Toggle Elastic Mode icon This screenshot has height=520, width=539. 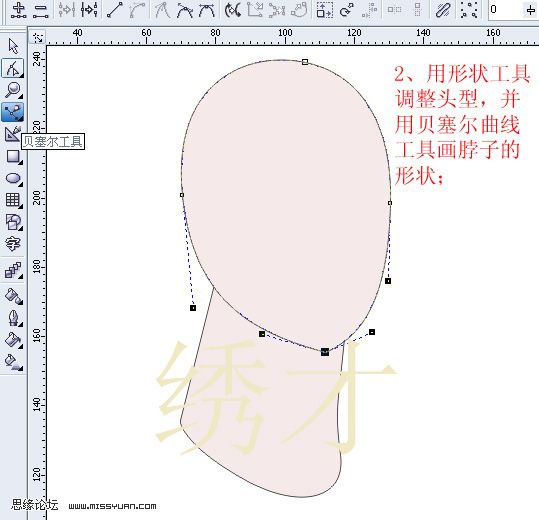point(443,9)
